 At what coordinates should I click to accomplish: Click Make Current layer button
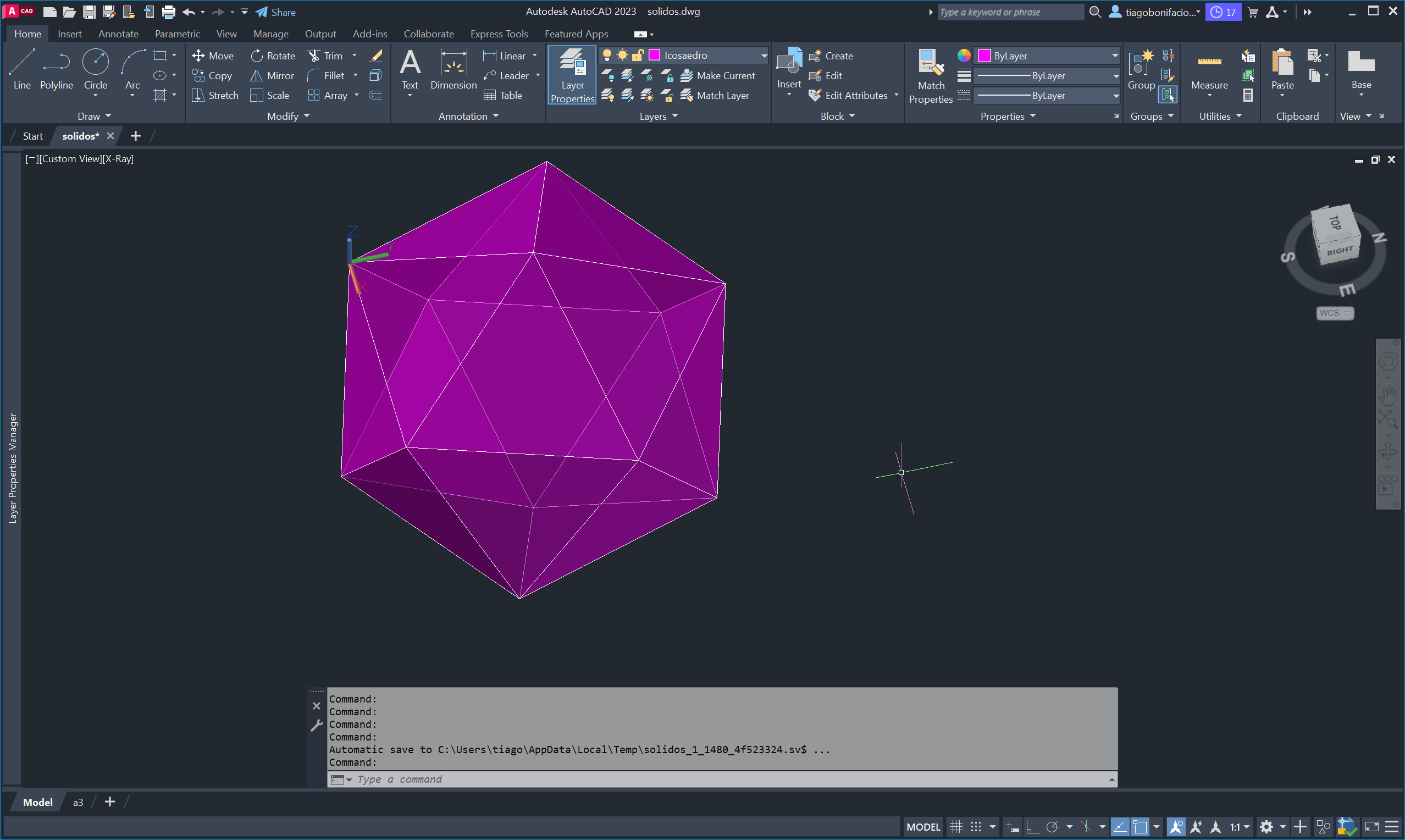tap(717, 75)
